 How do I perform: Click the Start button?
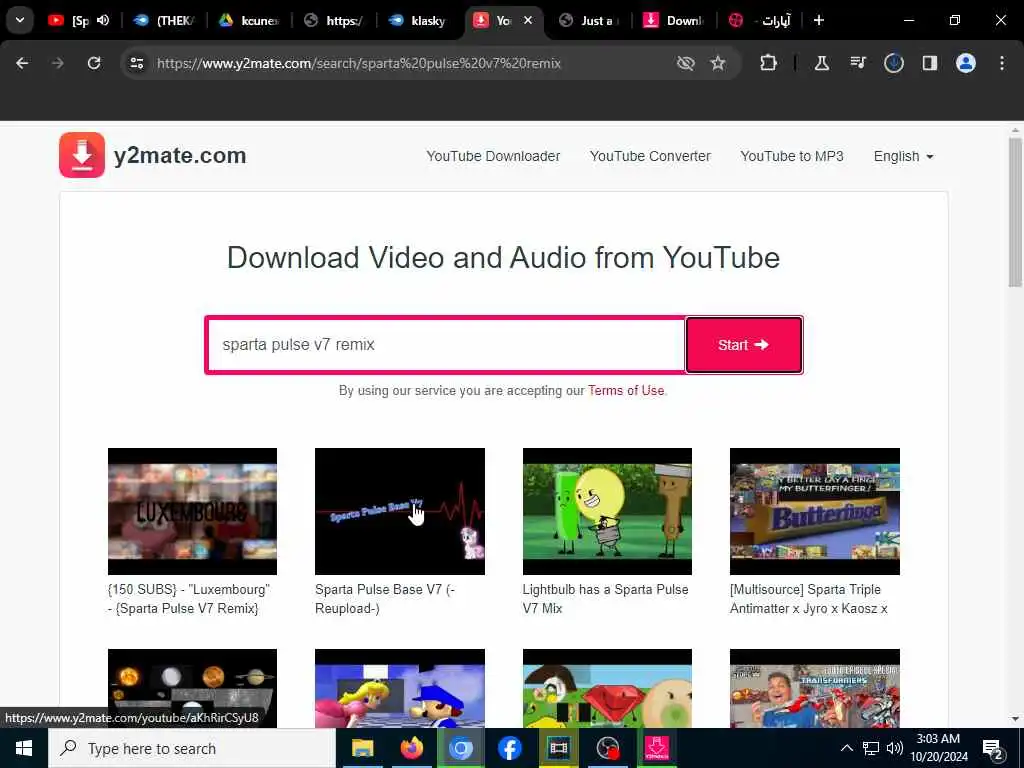pos(744,345)
